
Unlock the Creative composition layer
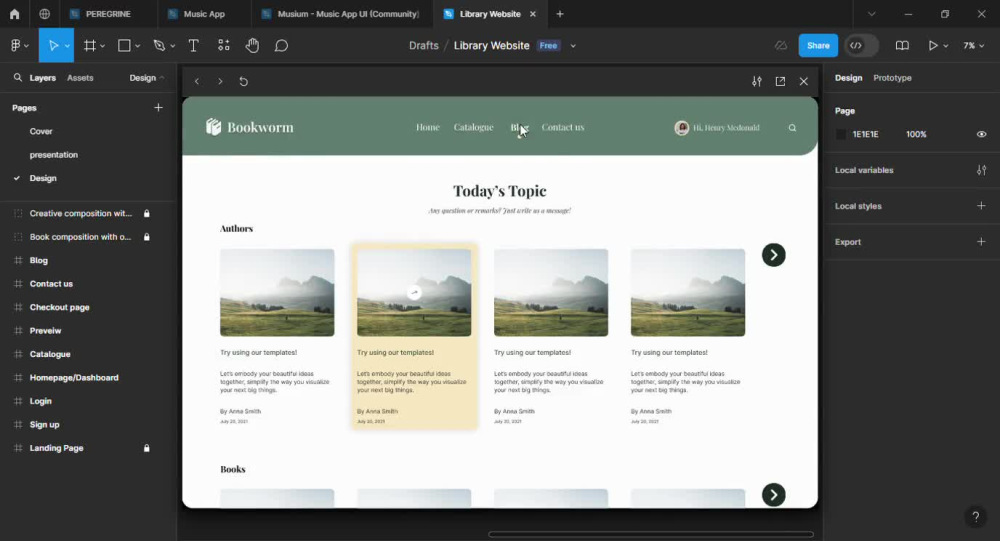(x=147, y=213)
